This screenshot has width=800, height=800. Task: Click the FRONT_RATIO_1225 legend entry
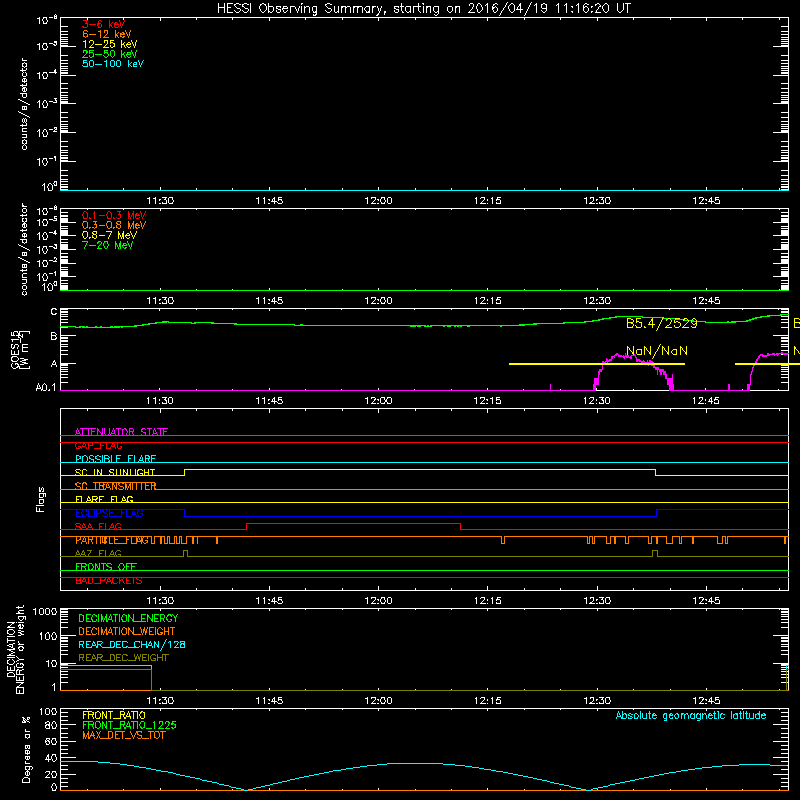pyautogui.click(x=129, y=725)
